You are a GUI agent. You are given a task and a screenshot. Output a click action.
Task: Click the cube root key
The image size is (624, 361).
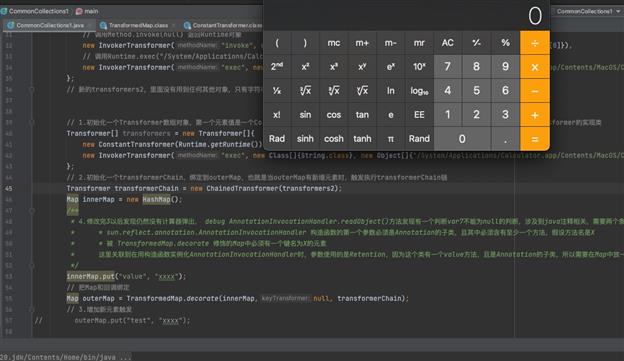click(x=334, y=91)
